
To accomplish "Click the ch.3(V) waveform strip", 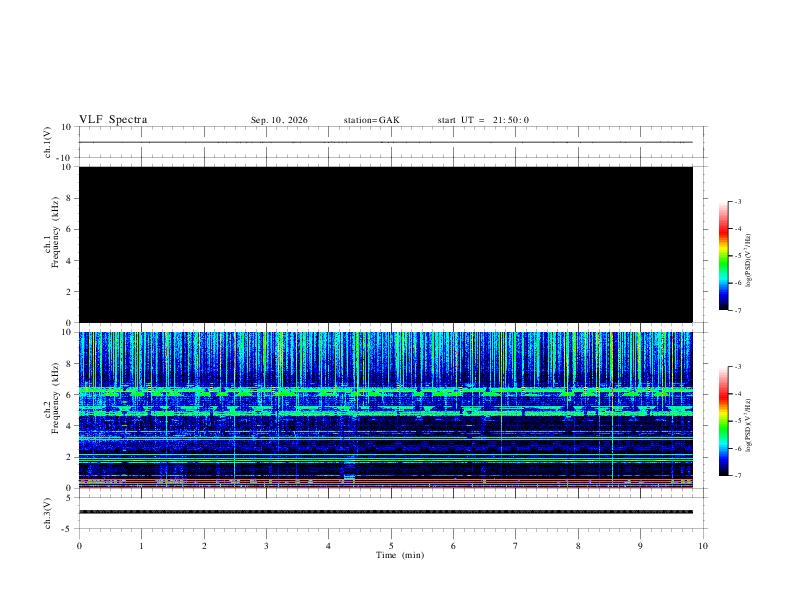I will click(x=386, y=512).
